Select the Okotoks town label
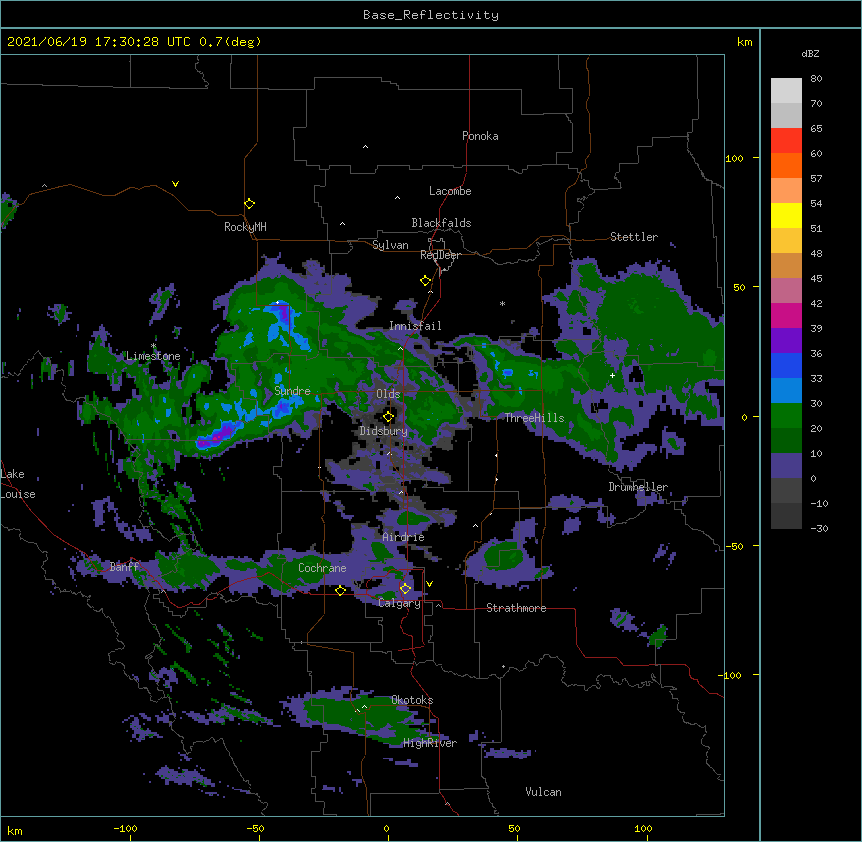The width and height of the screenshot is (862, 842). click(x=412, y=700)
